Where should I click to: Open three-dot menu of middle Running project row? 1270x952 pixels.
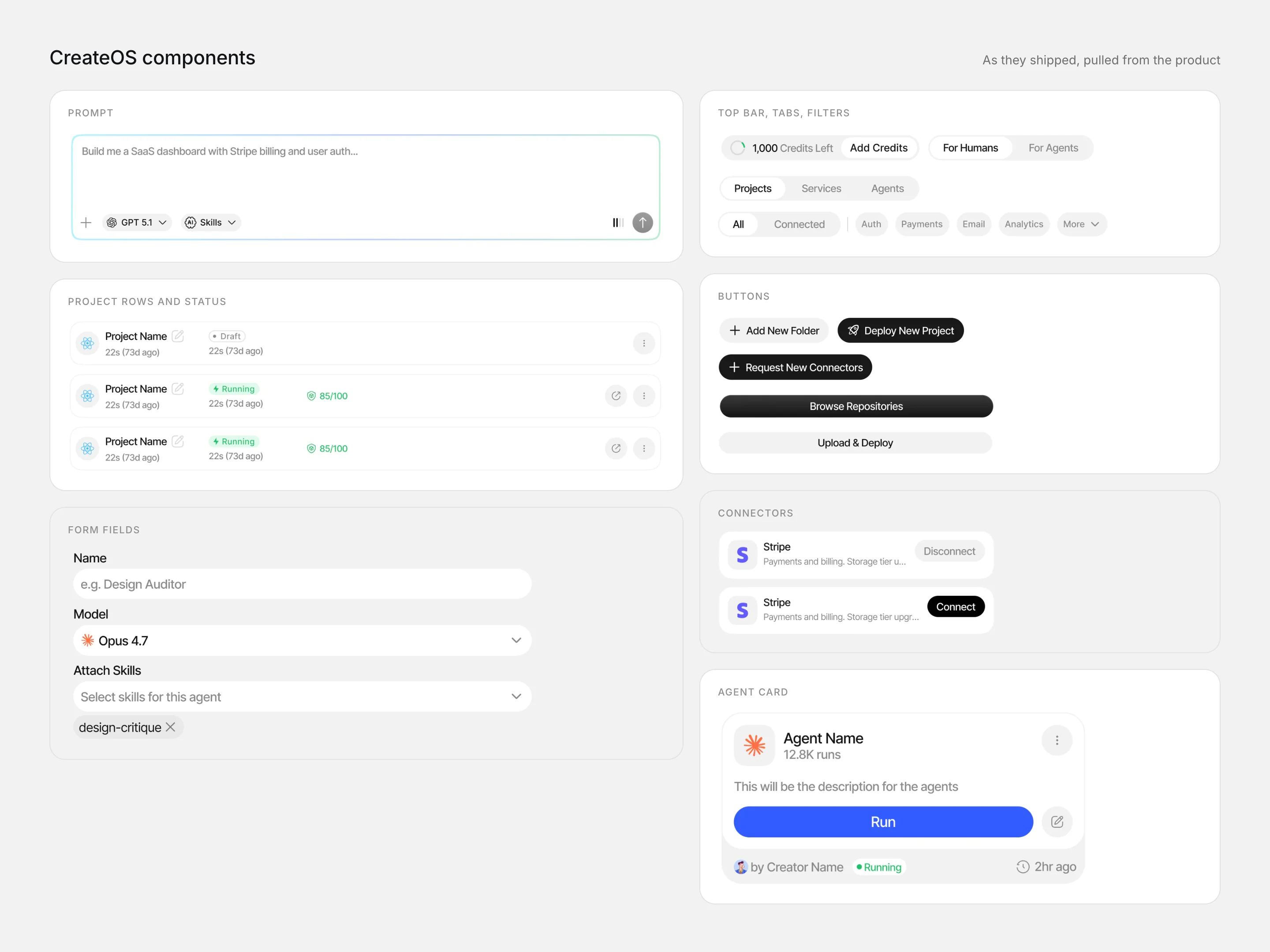[644, 396]
